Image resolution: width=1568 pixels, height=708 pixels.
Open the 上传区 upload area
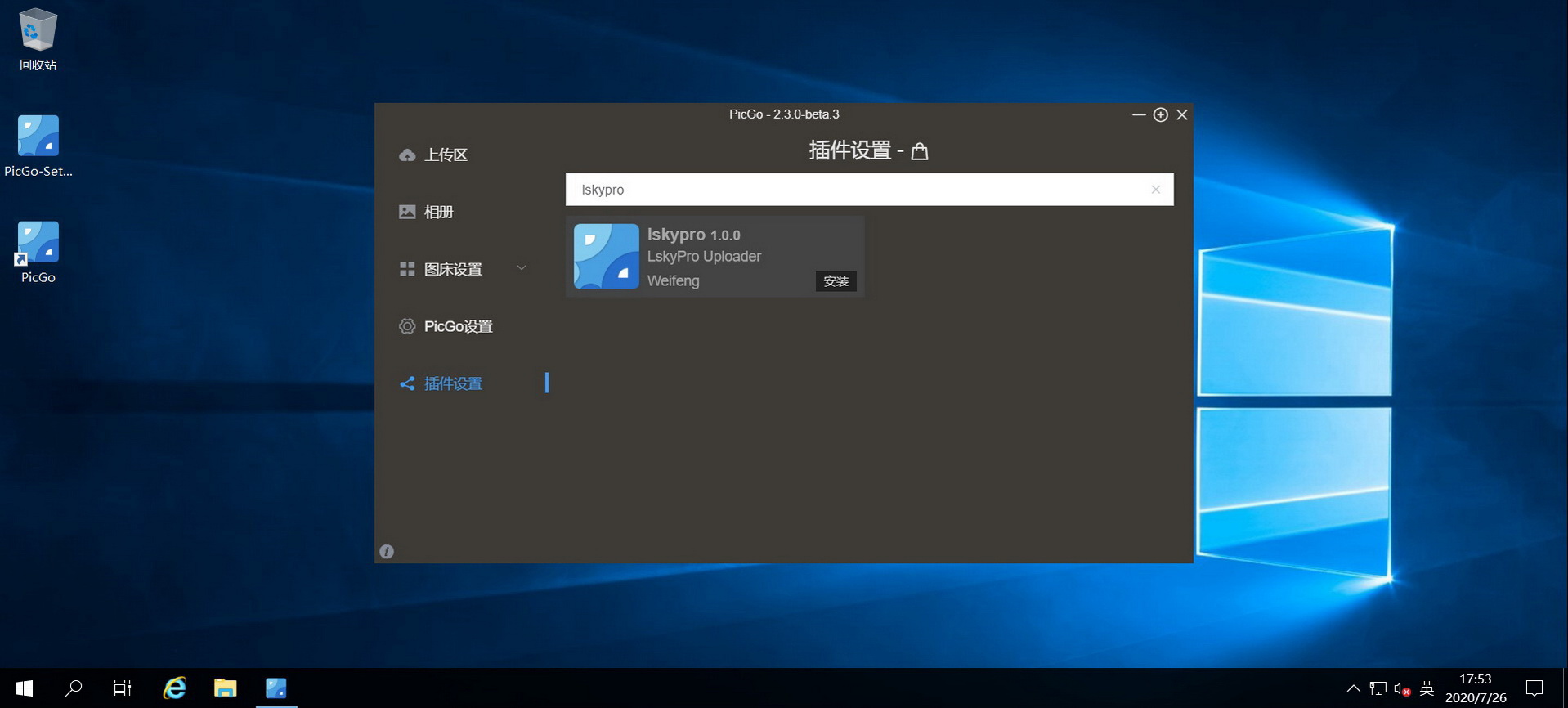click(446, 155)
